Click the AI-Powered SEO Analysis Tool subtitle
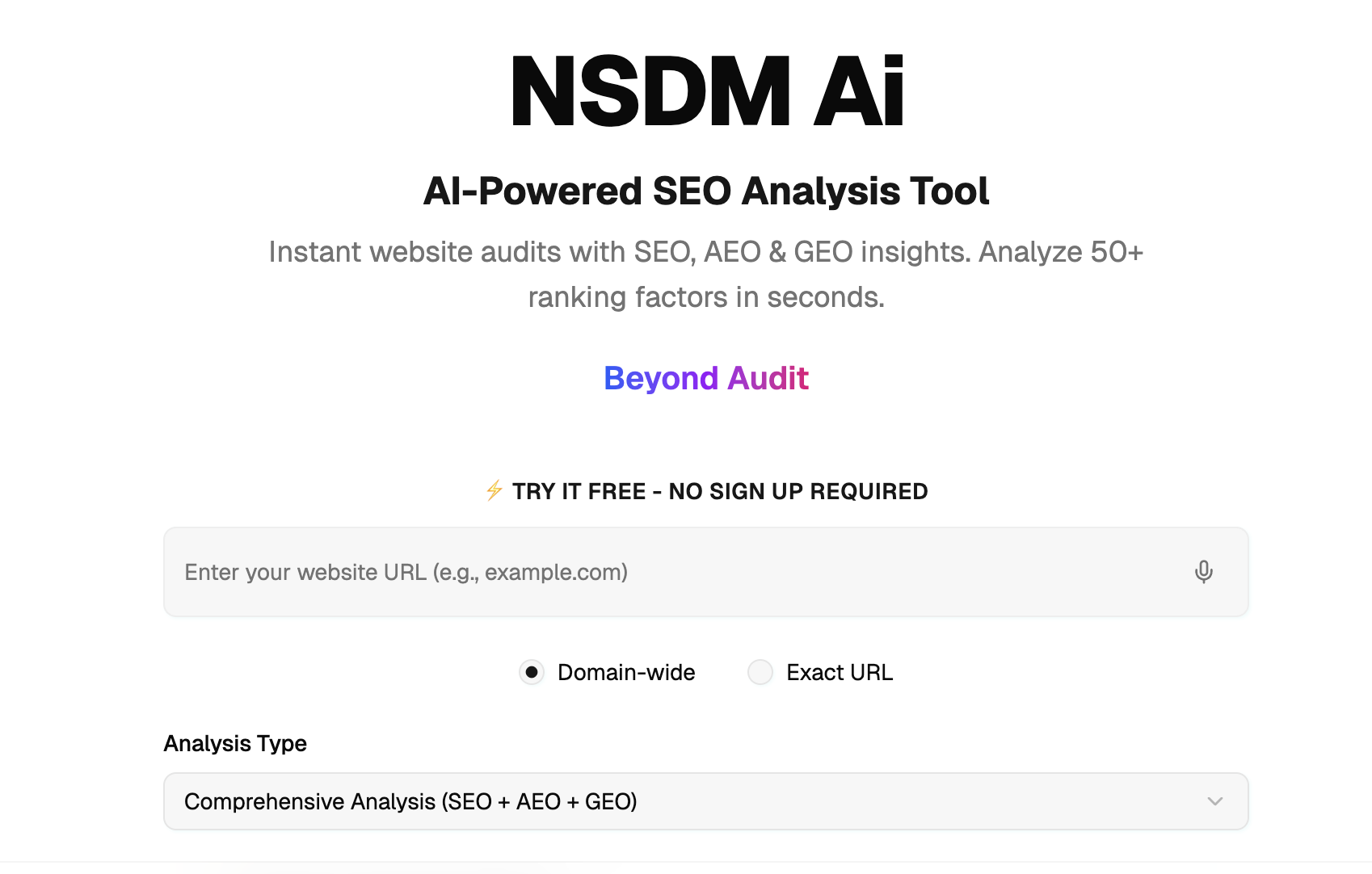 tap(706, 191)
